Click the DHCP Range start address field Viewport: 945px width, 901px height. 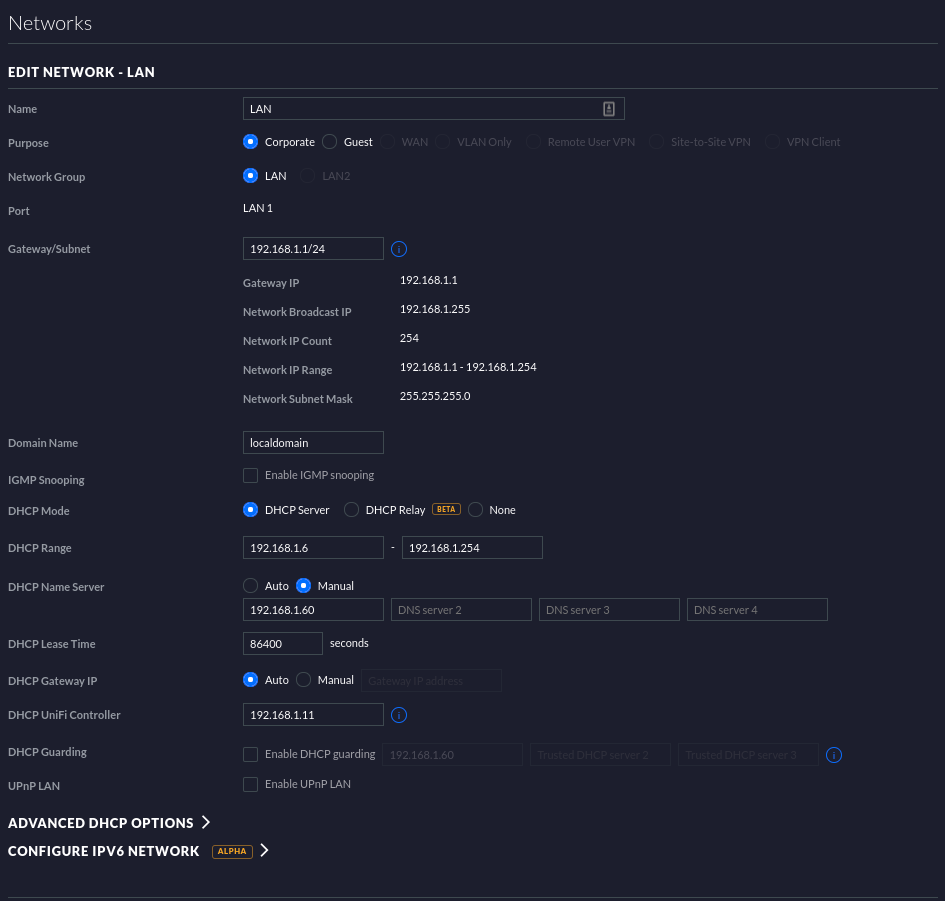coord(313,548)
